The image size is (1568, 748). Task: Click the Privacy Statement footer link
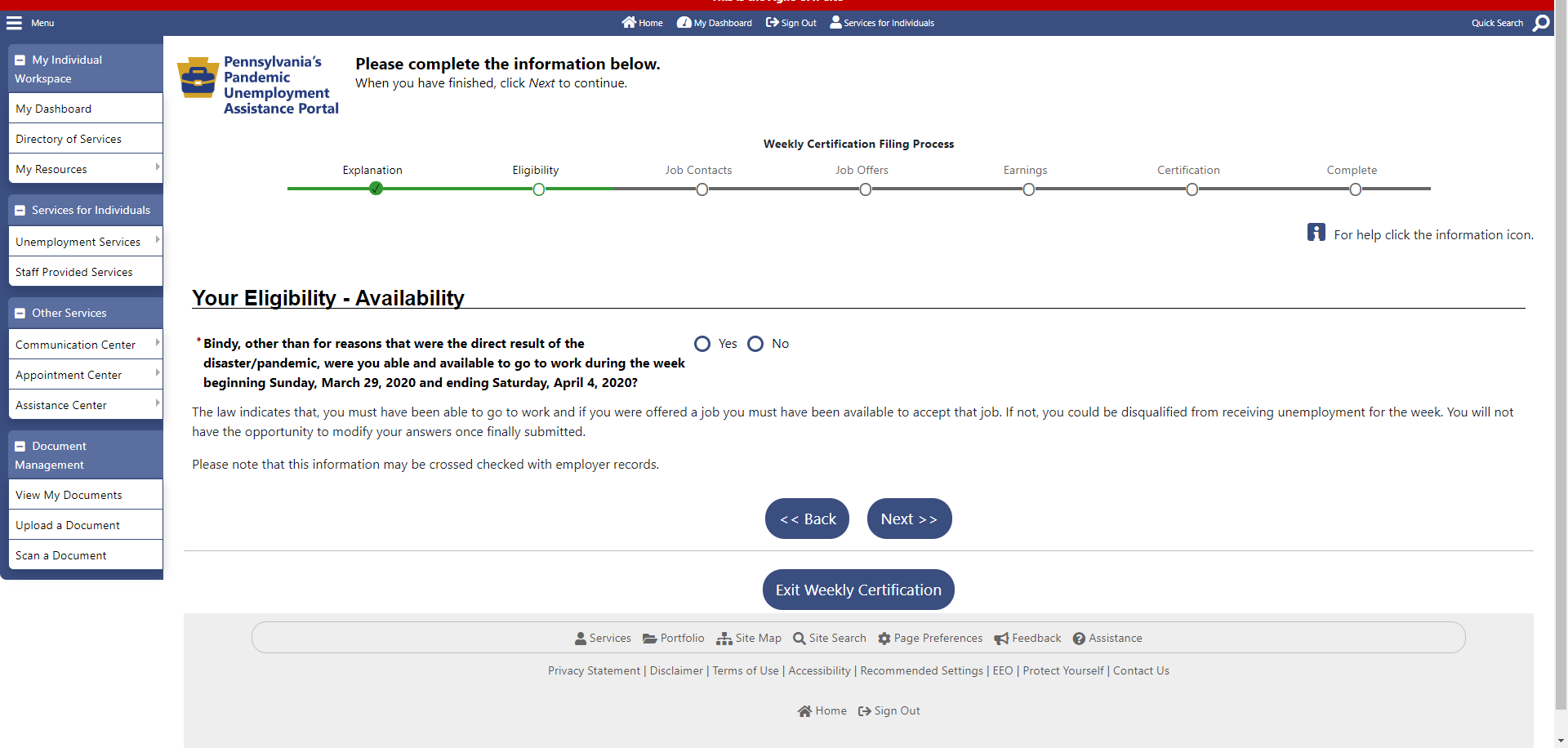click(x=594, y=671)
